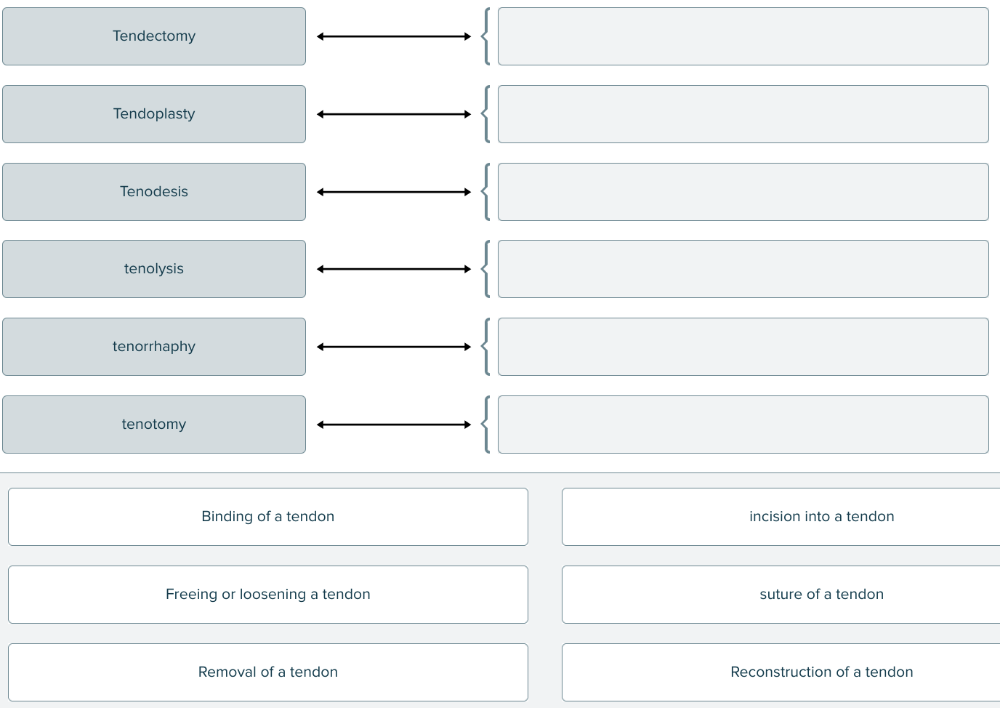Choose the "Freeing or loosening a tendon" tile
This screenshot has width=1000, height=708.
[268, 595]
